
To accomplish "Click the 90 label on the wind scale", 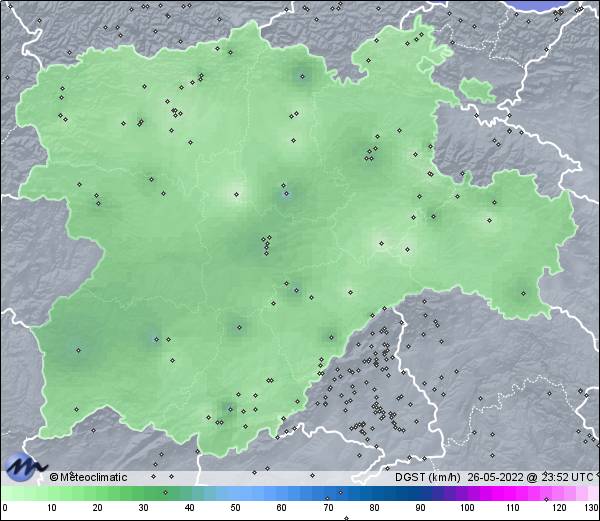I will 420,508.
